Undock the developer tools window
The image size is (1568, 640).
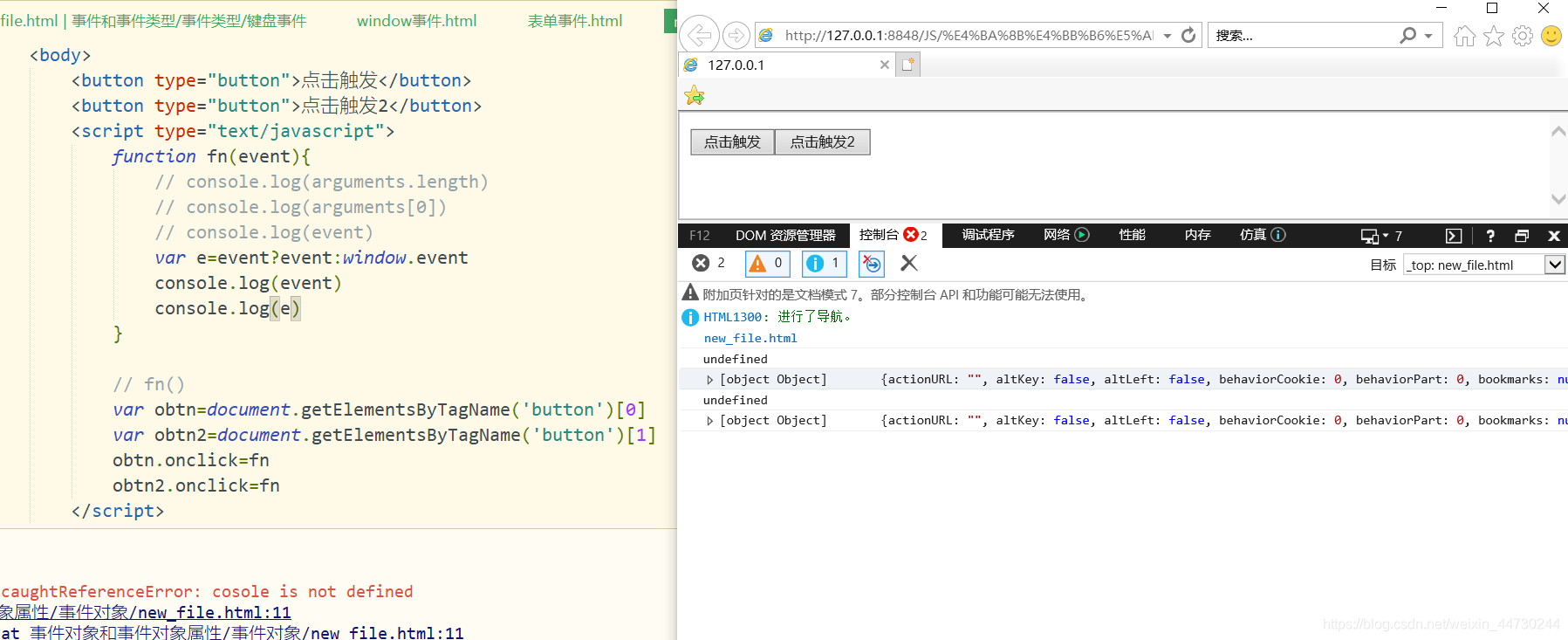point(1522,236)
